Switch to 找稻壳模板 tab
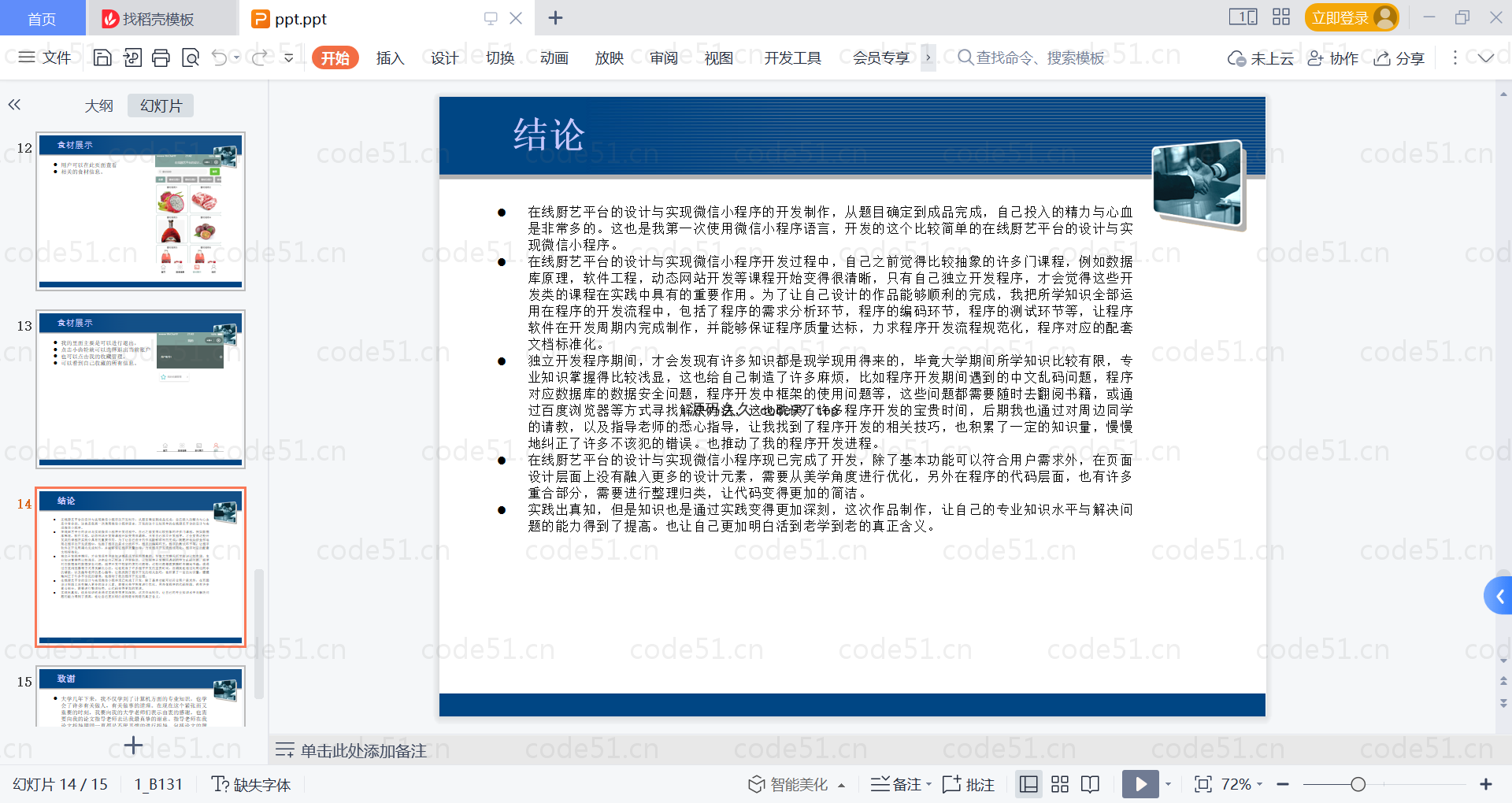 click(x=161, y=18)
